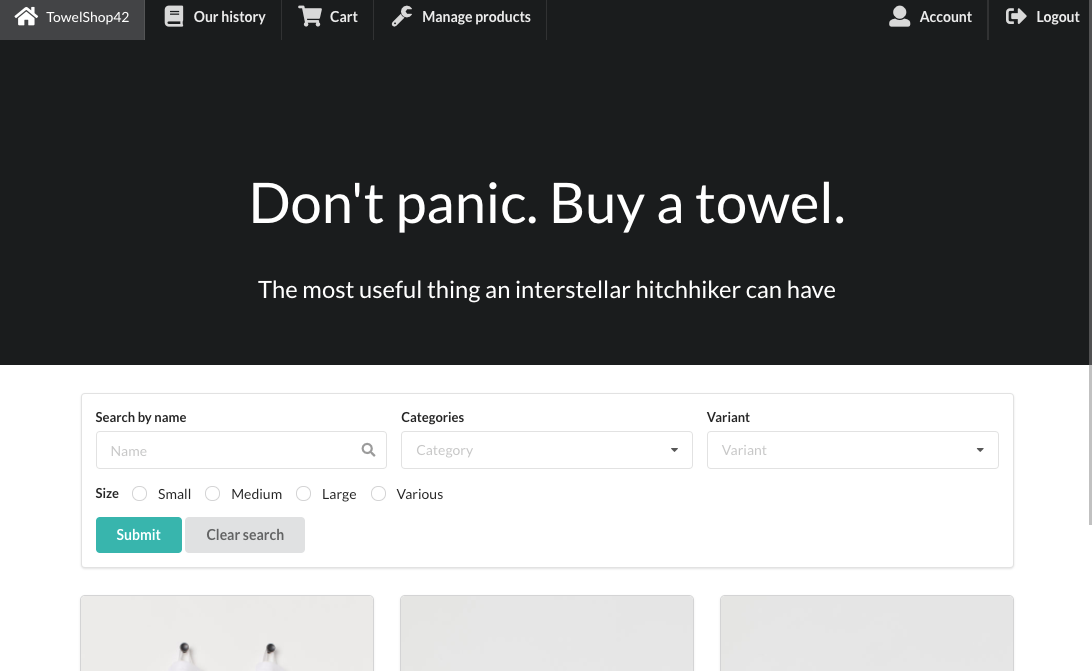Click the caret arrow on the Variant selector

click(x=980, y=450)
